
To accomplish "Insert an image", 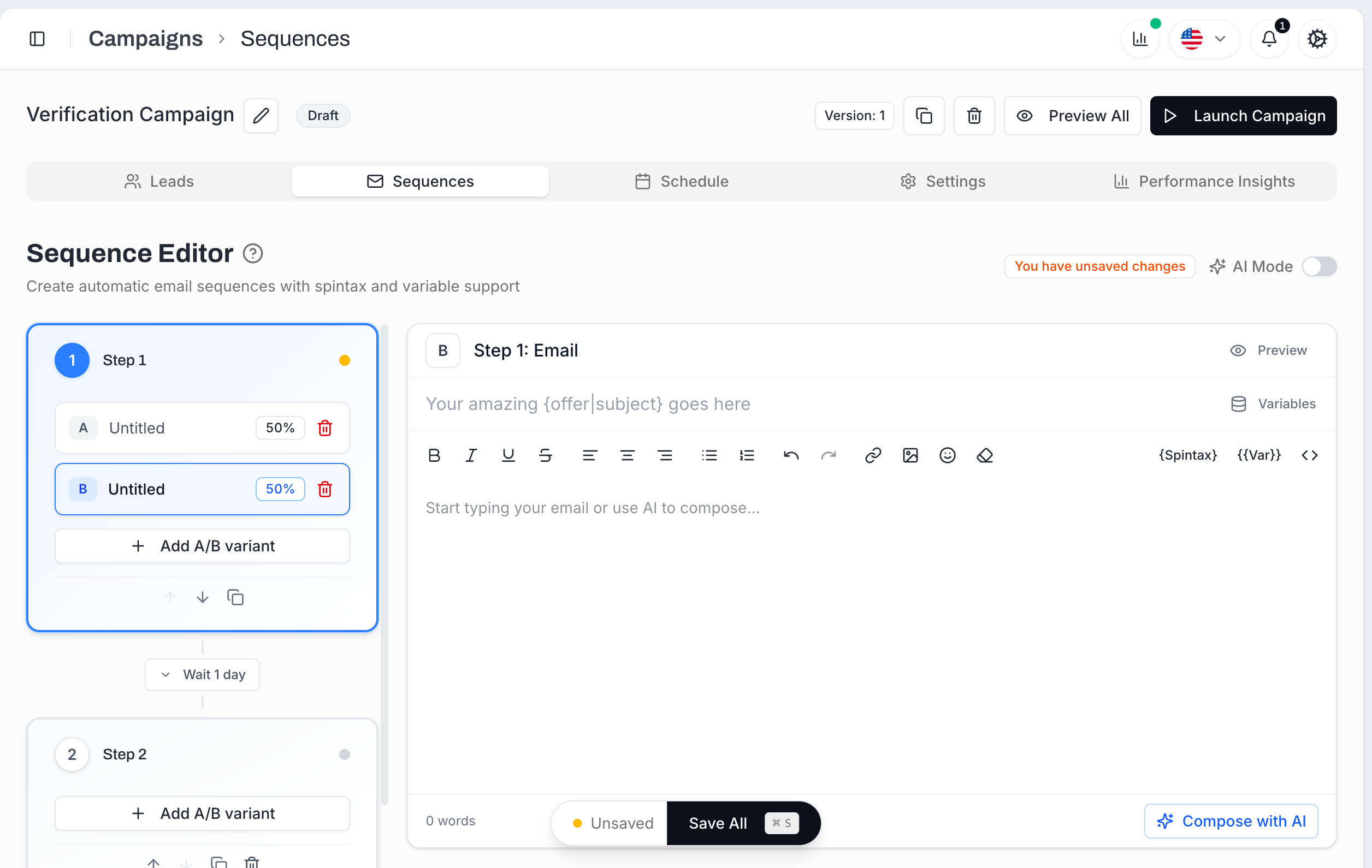I will click(910, 455).
